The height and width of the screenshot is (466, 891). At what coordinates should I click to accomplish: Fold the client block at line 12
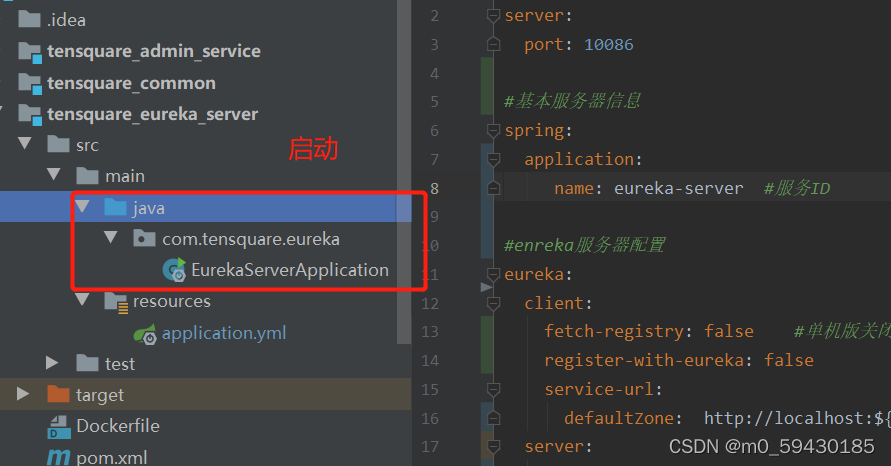(x=493, y=303)
